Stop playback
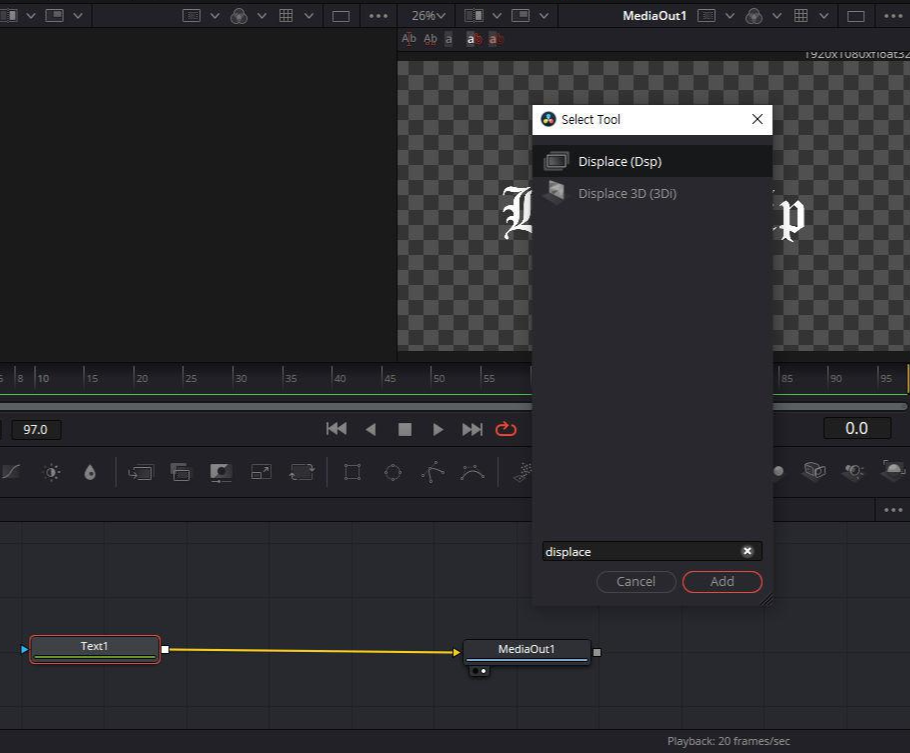Viewport: 910px width, 753px height. tap(405, 429)
